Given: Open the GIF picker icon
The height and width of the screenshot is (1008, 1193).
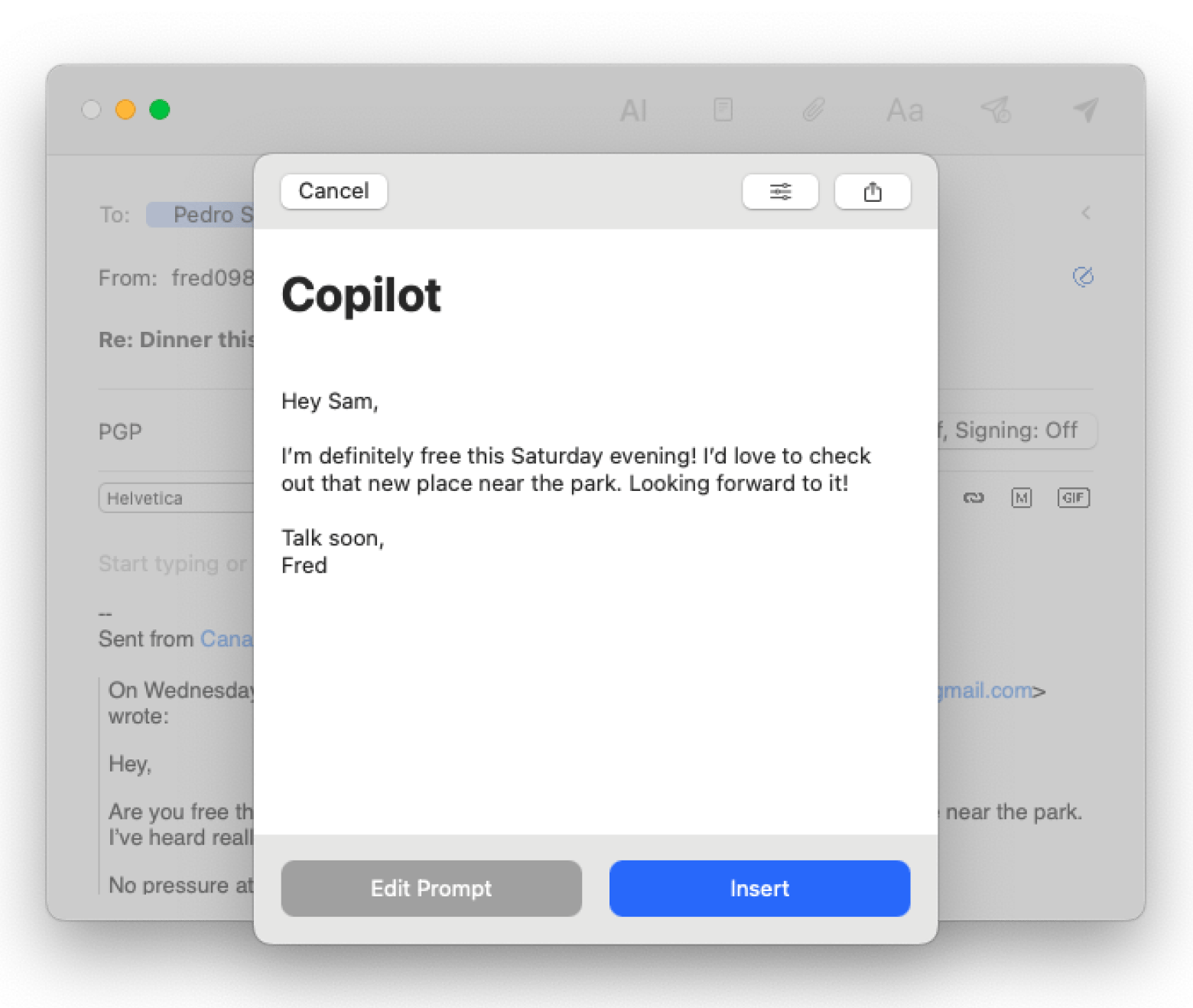Looking at the screenshot, I should [1072, 498].
